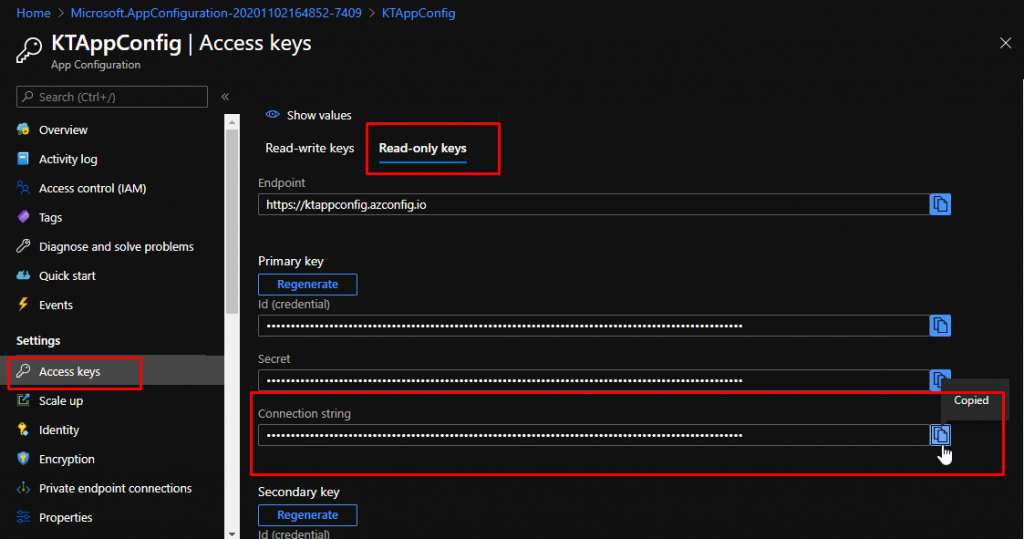Copy the Primary key Secret value

click(940, 380)
